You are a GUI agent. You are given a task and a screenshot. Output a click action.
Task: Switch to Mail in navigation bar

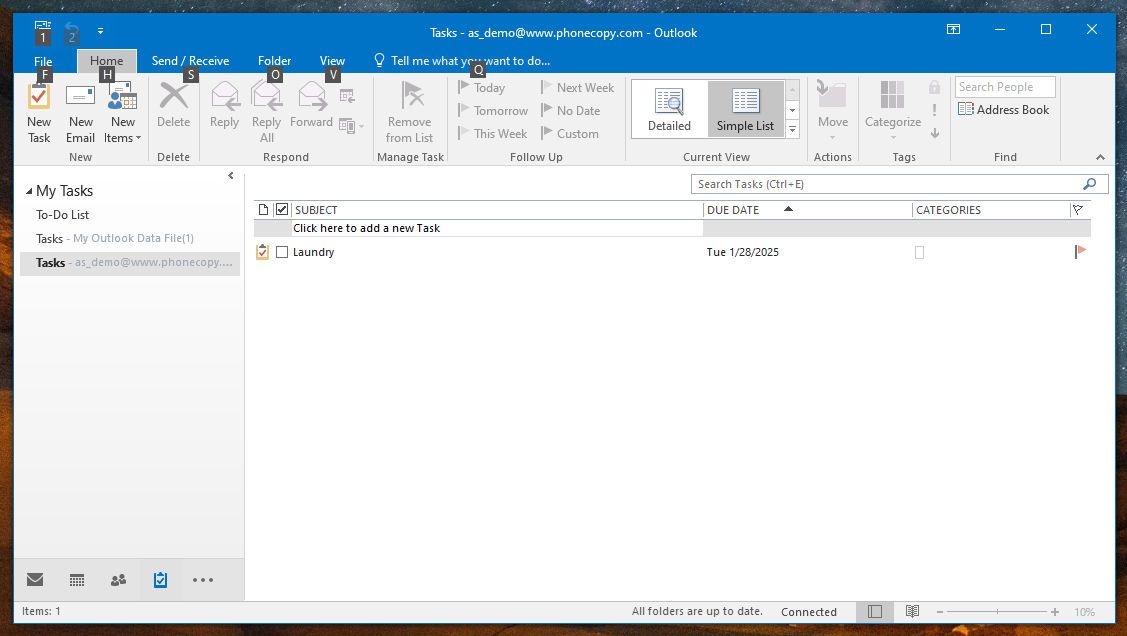click(x=35, y=580)
